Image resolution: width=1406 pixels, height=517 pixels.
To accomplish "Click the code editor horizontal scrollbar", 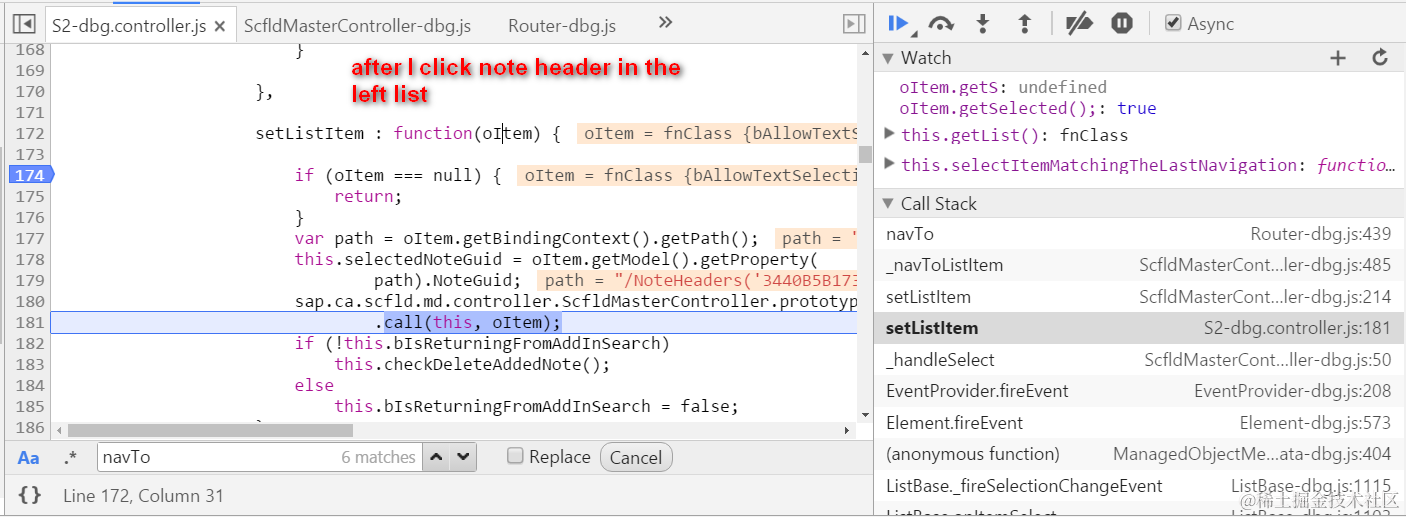I will coord(210,430).
